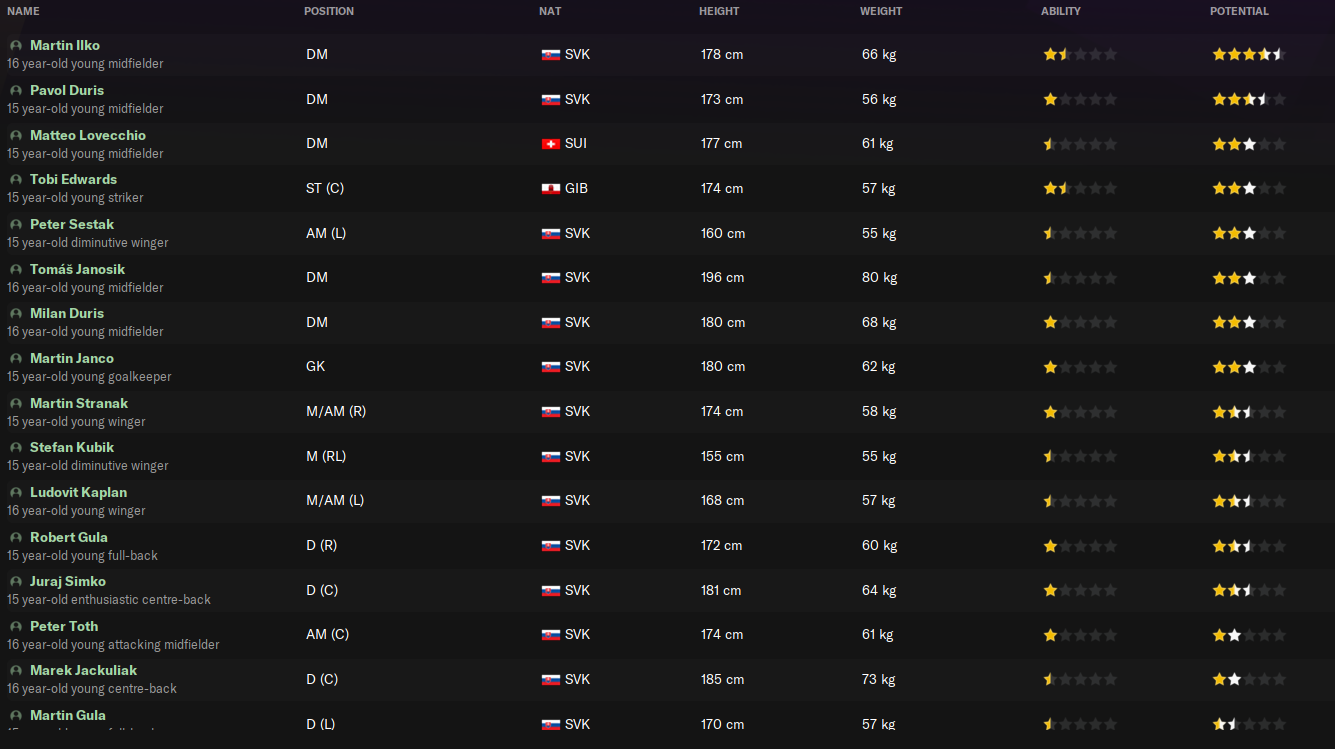Image resolution: width=1335 pixels, height=749 pixels.
Task: Sort the list by NAME column
Action: pos(23,12)
